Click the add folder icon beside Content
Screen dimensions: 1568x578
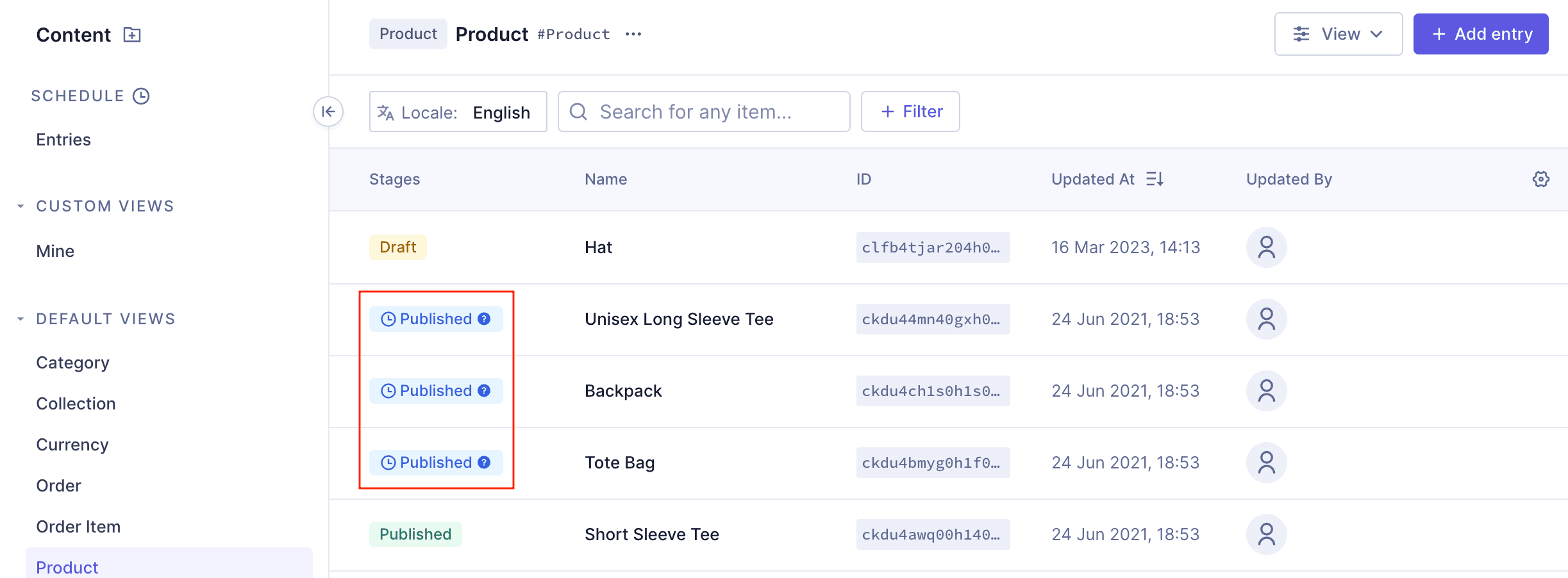tap(132, 35)
